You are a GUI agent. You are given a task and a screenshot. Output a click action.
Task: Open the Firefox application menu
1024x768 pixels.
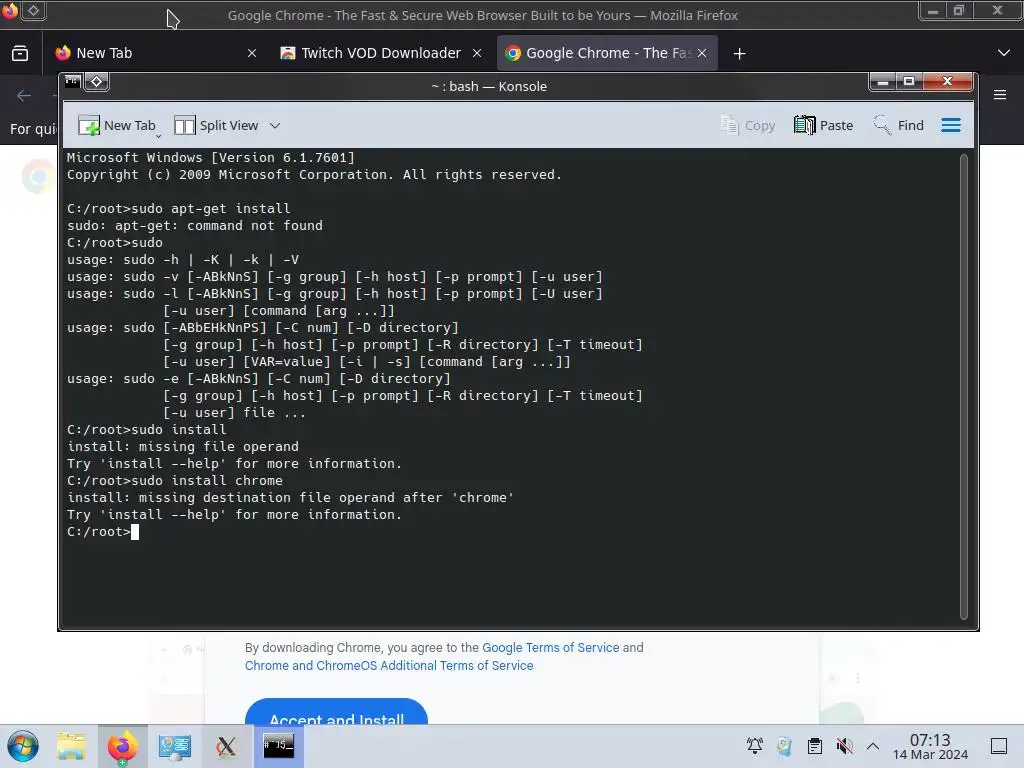coord(1000,95)
